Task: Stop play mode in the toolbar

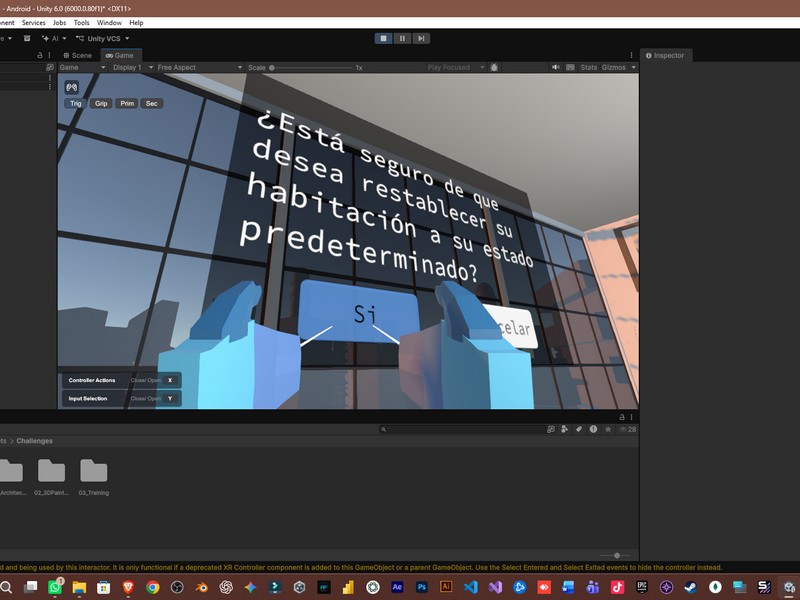Action: pos(383,38)
